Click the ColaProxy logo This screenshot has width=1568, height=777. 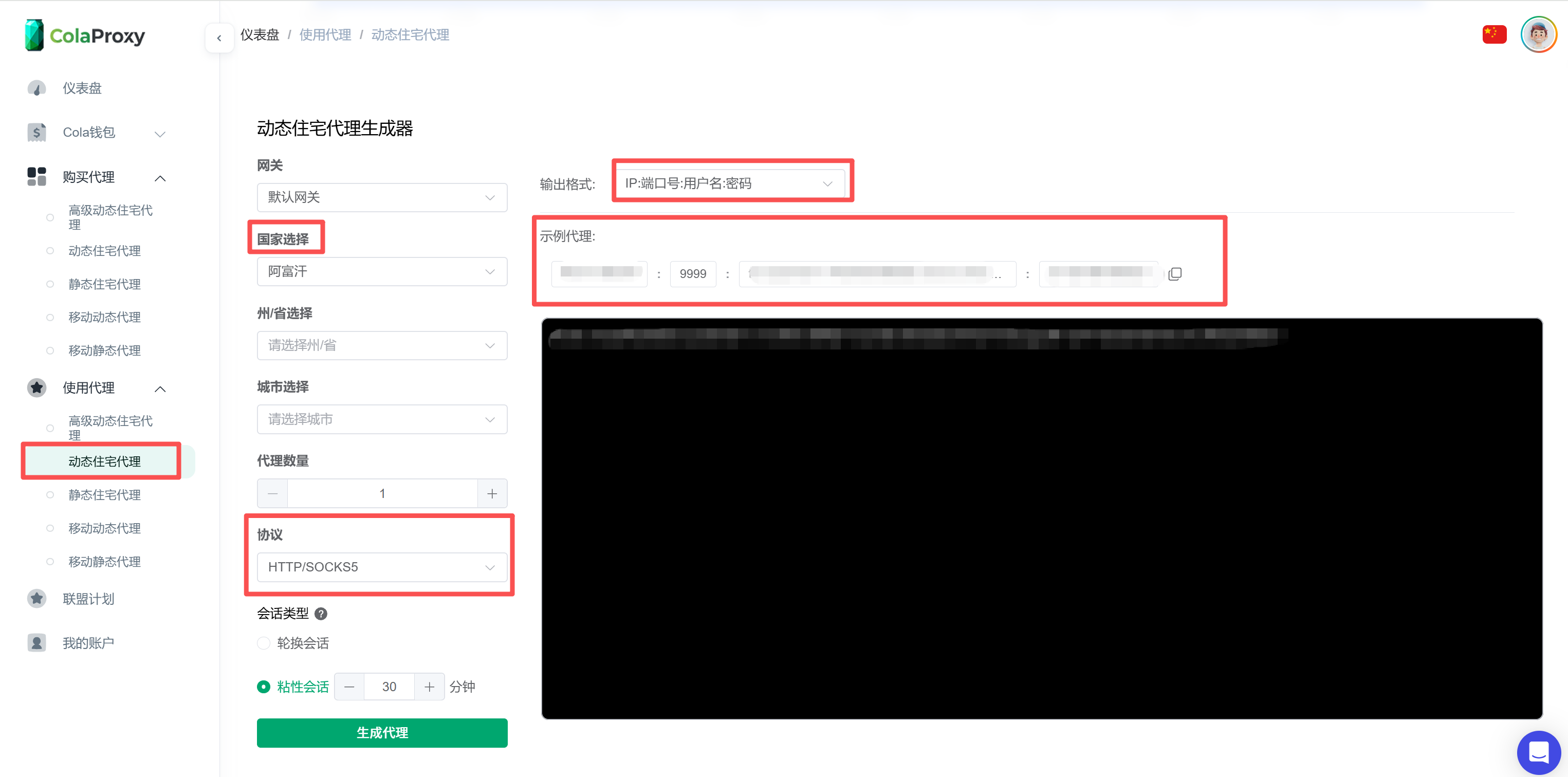[x=85, y=34]
